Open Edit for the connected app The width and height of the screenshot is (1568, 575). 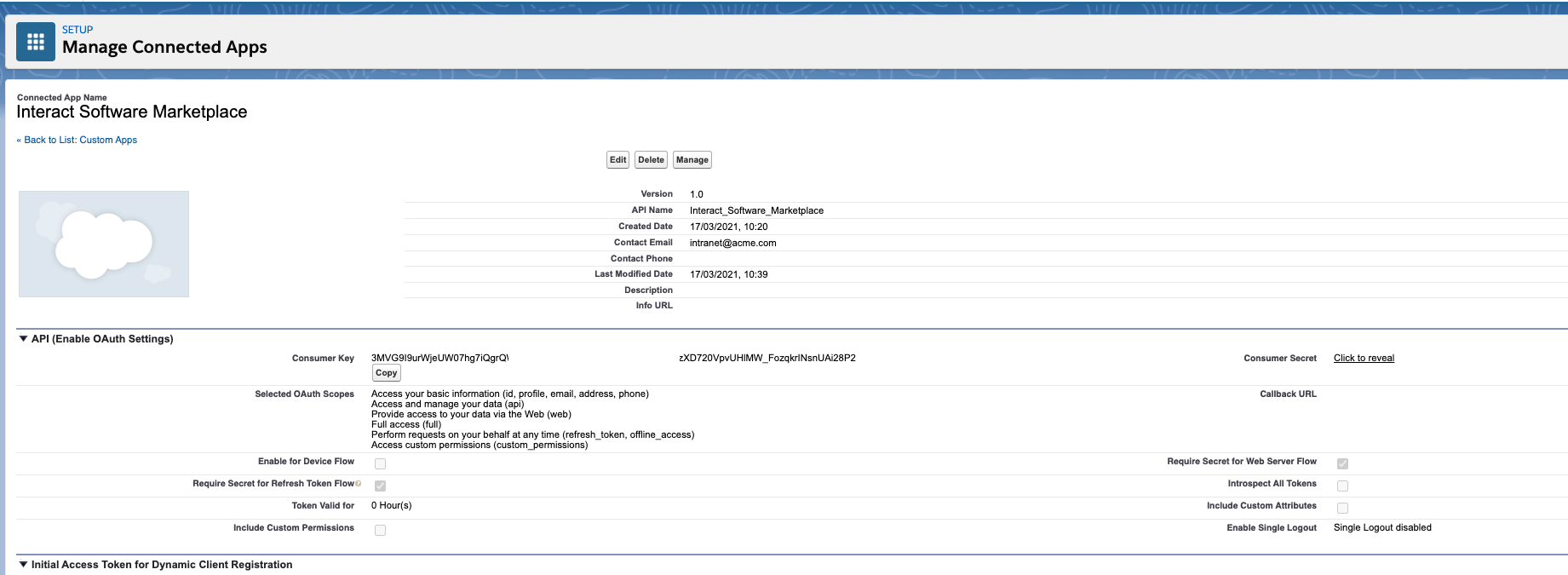pyautogui.click(x=617, y=160)
